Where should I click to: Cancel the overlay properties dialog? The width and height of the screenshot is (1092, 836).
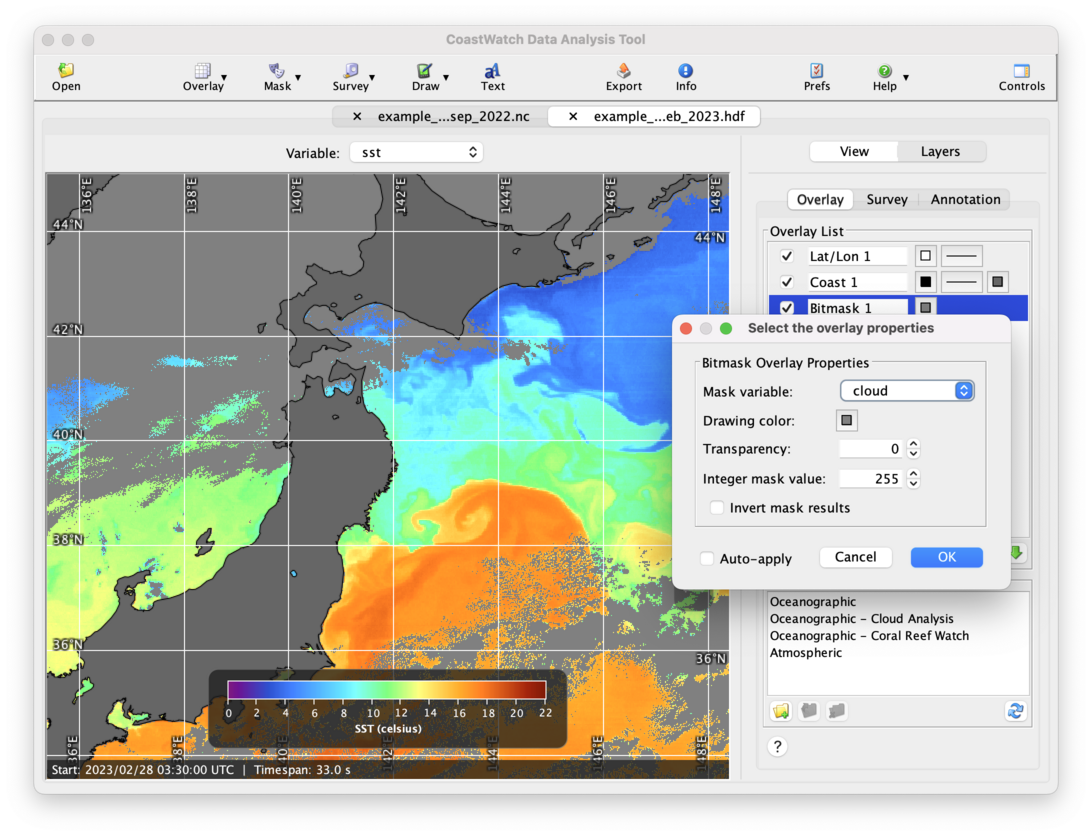855,557
